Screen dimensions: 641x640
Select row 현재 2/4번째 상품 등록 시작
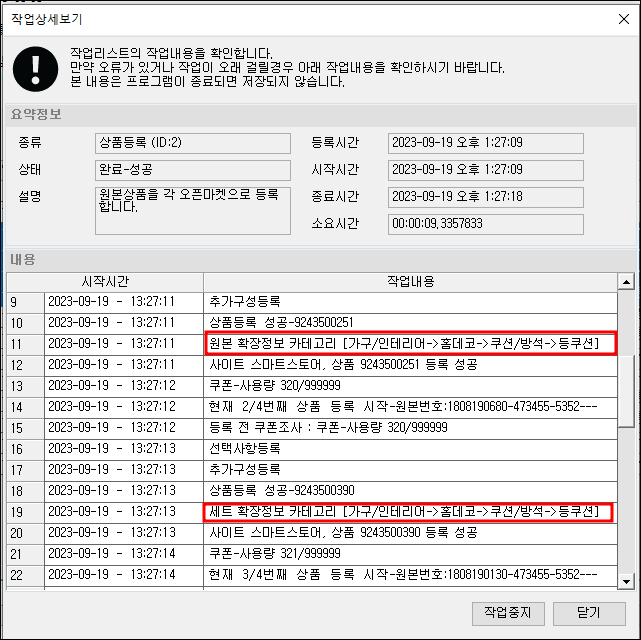coord(312,407)
